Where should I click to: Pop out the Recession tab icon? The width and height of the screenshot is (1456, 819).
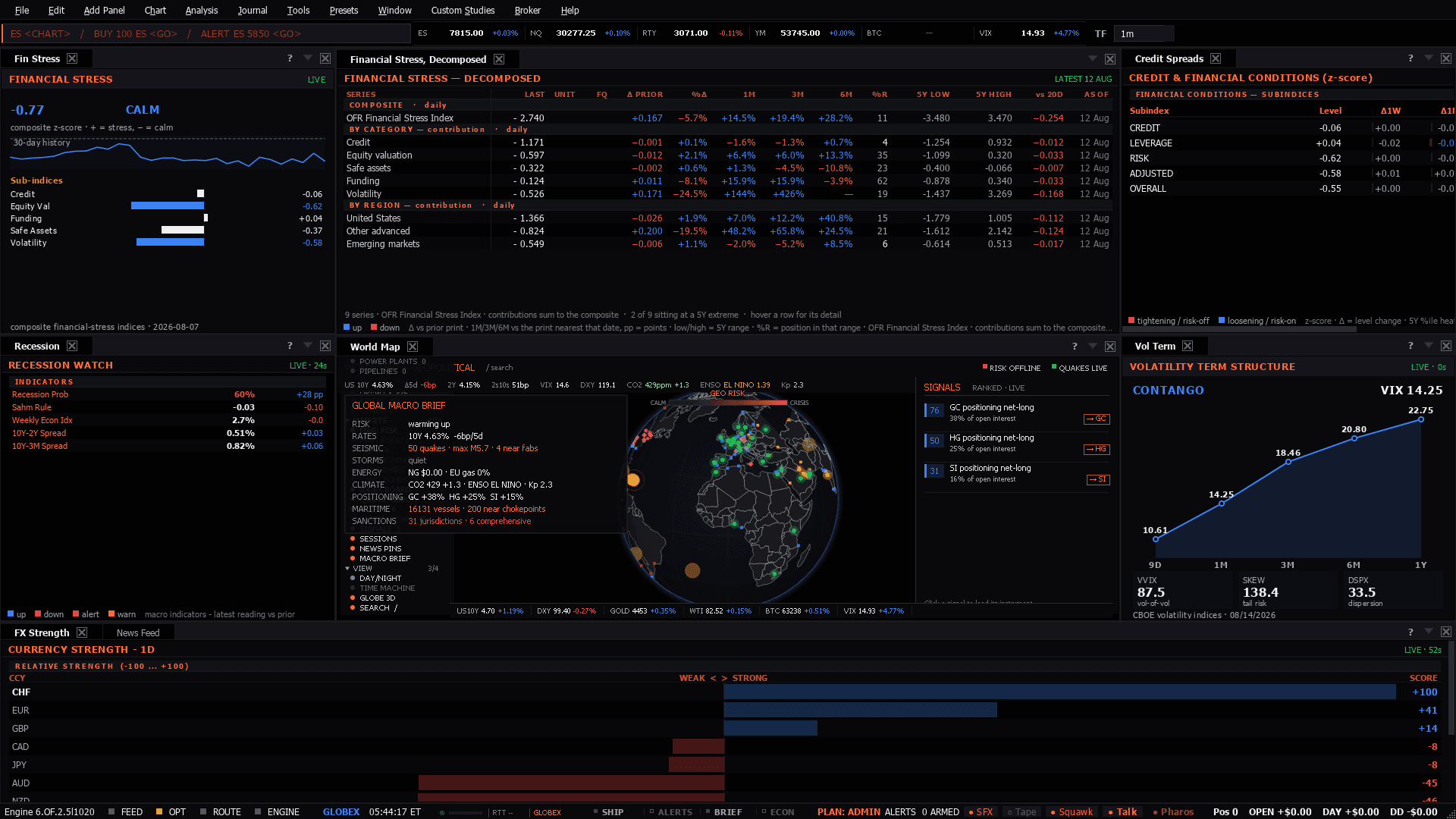coord(72,346)
